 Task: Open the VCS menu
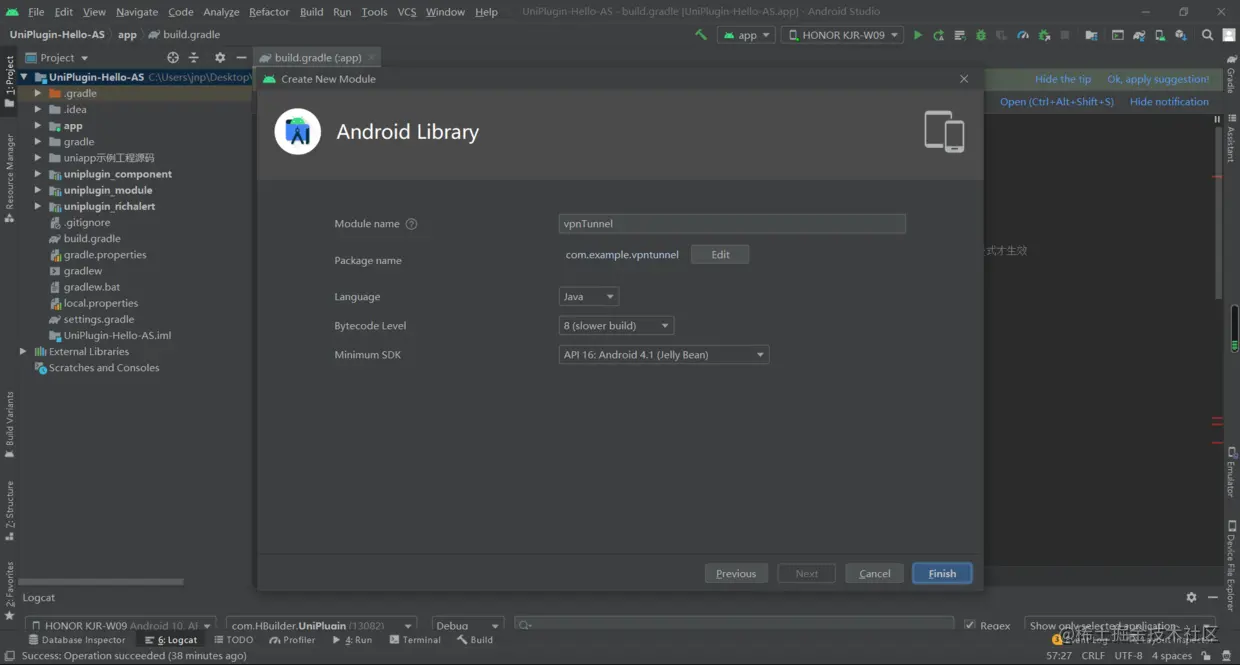[406, 12]
